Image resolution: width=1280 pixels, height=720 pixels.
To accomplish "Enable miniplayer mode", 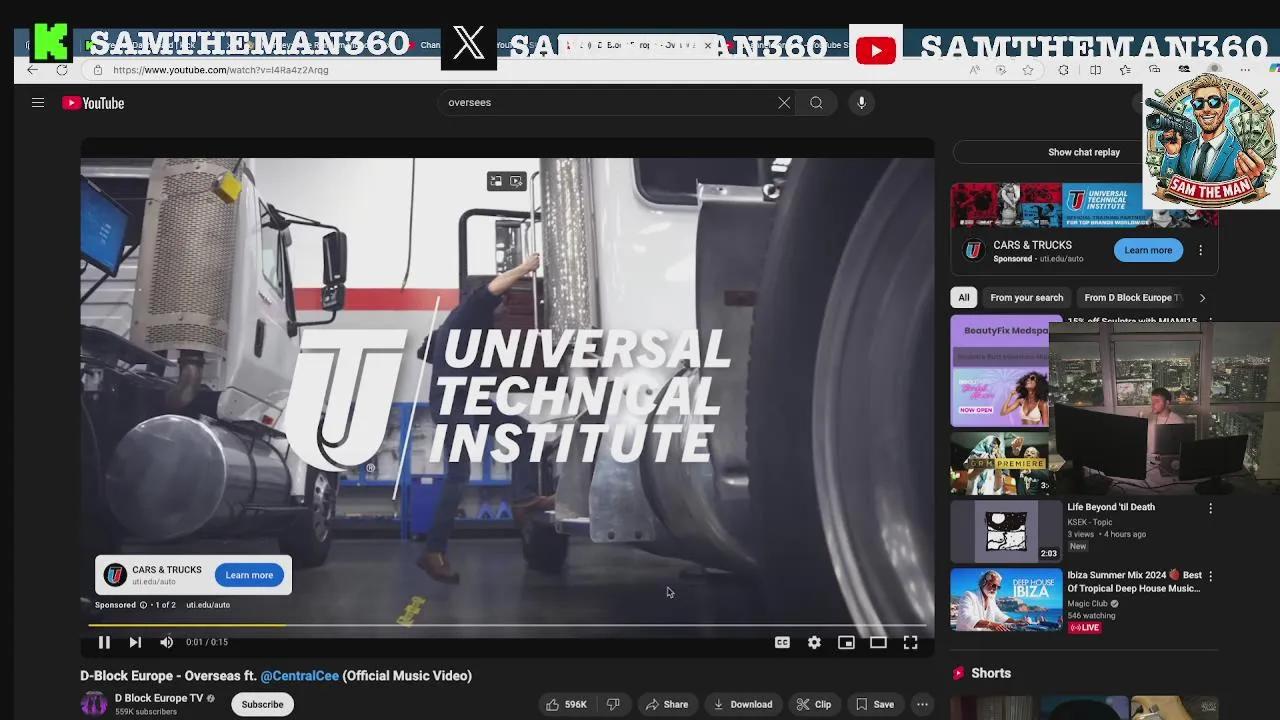I will coord(846,642).
